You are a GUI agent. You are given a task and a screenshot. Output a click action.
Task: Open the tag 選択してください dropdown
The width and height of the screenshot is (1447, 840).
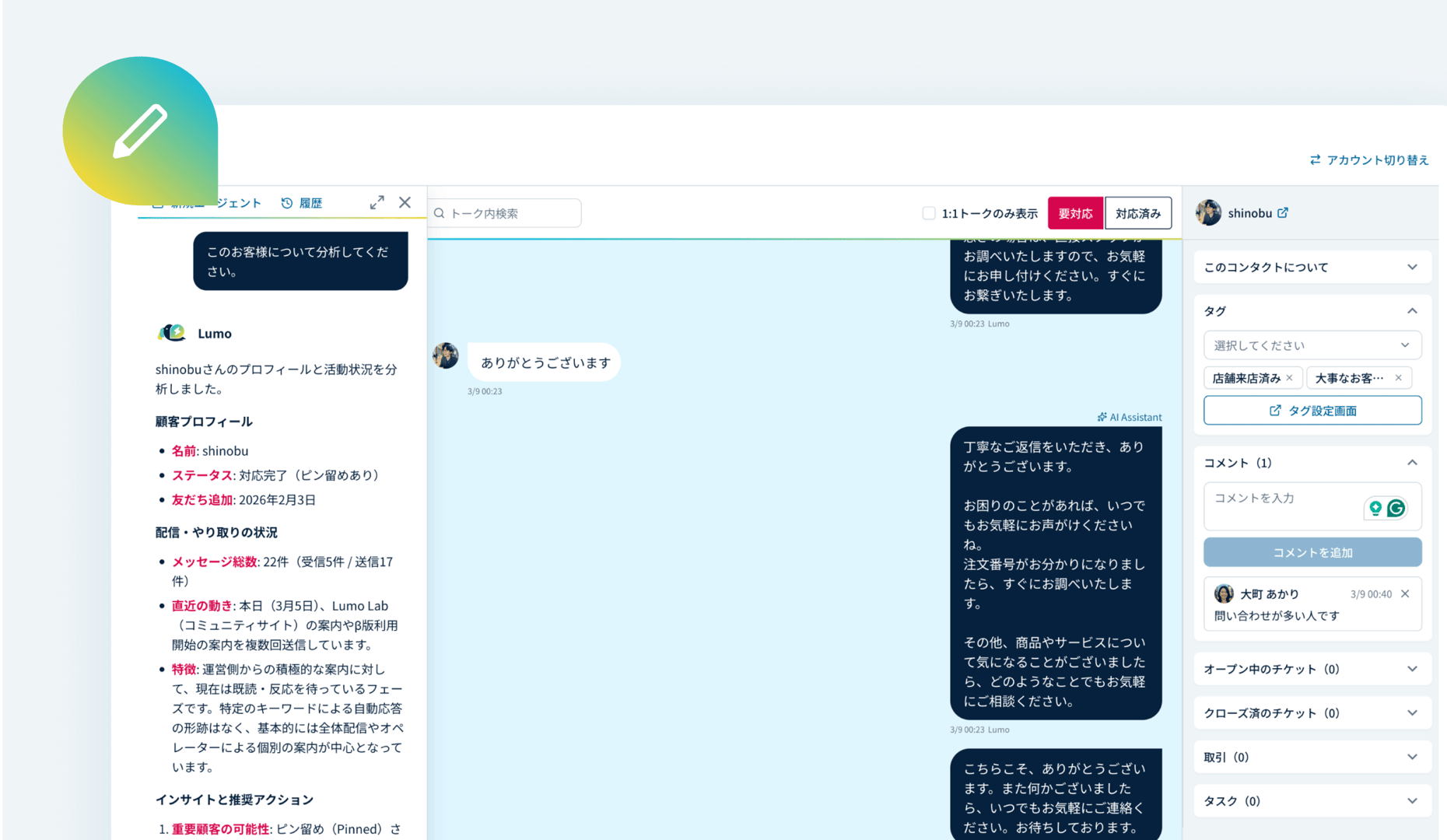(x=1312, y=345)
